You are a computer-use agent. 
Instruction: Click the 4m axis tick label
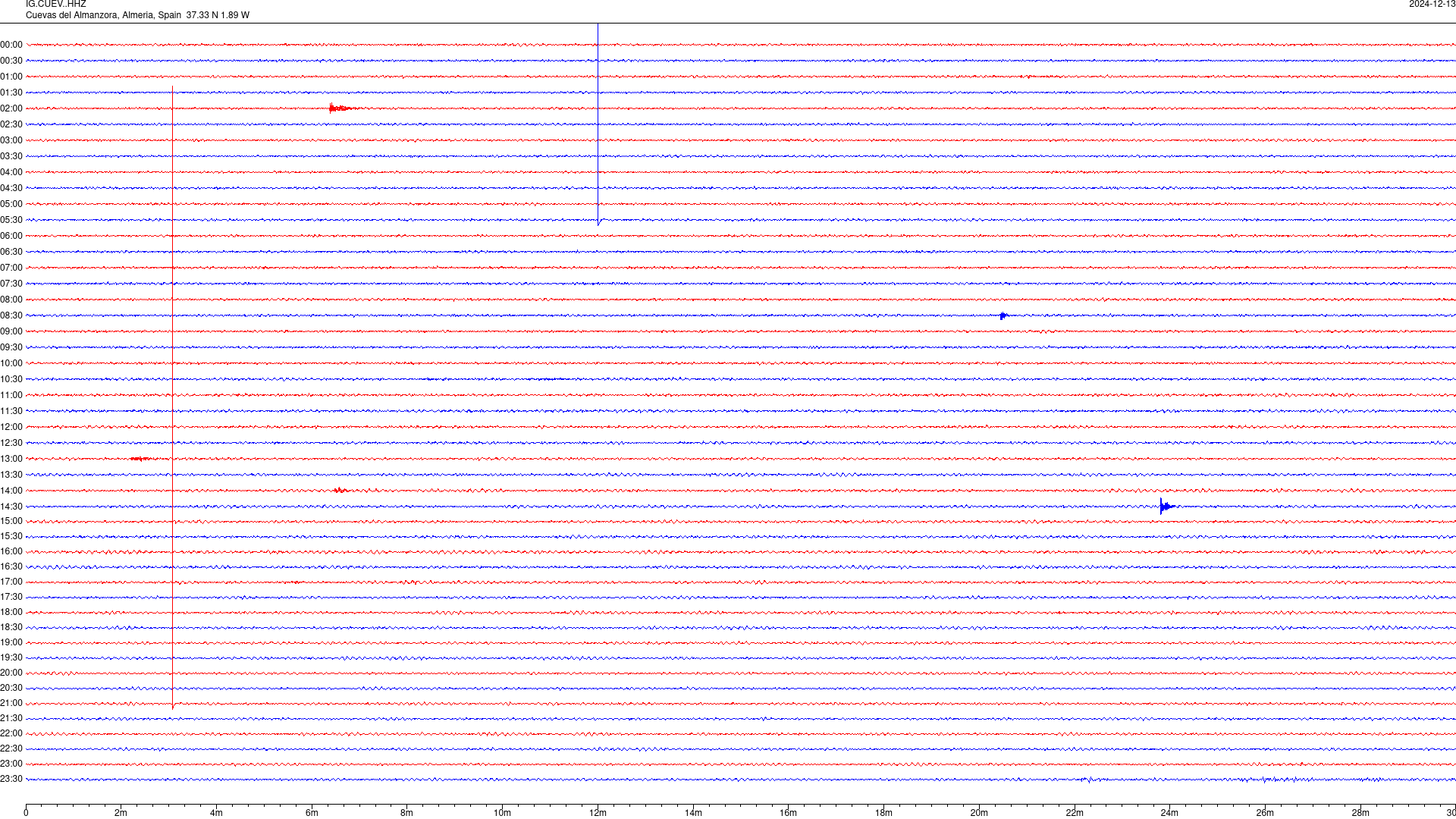[x=216, y=813]
